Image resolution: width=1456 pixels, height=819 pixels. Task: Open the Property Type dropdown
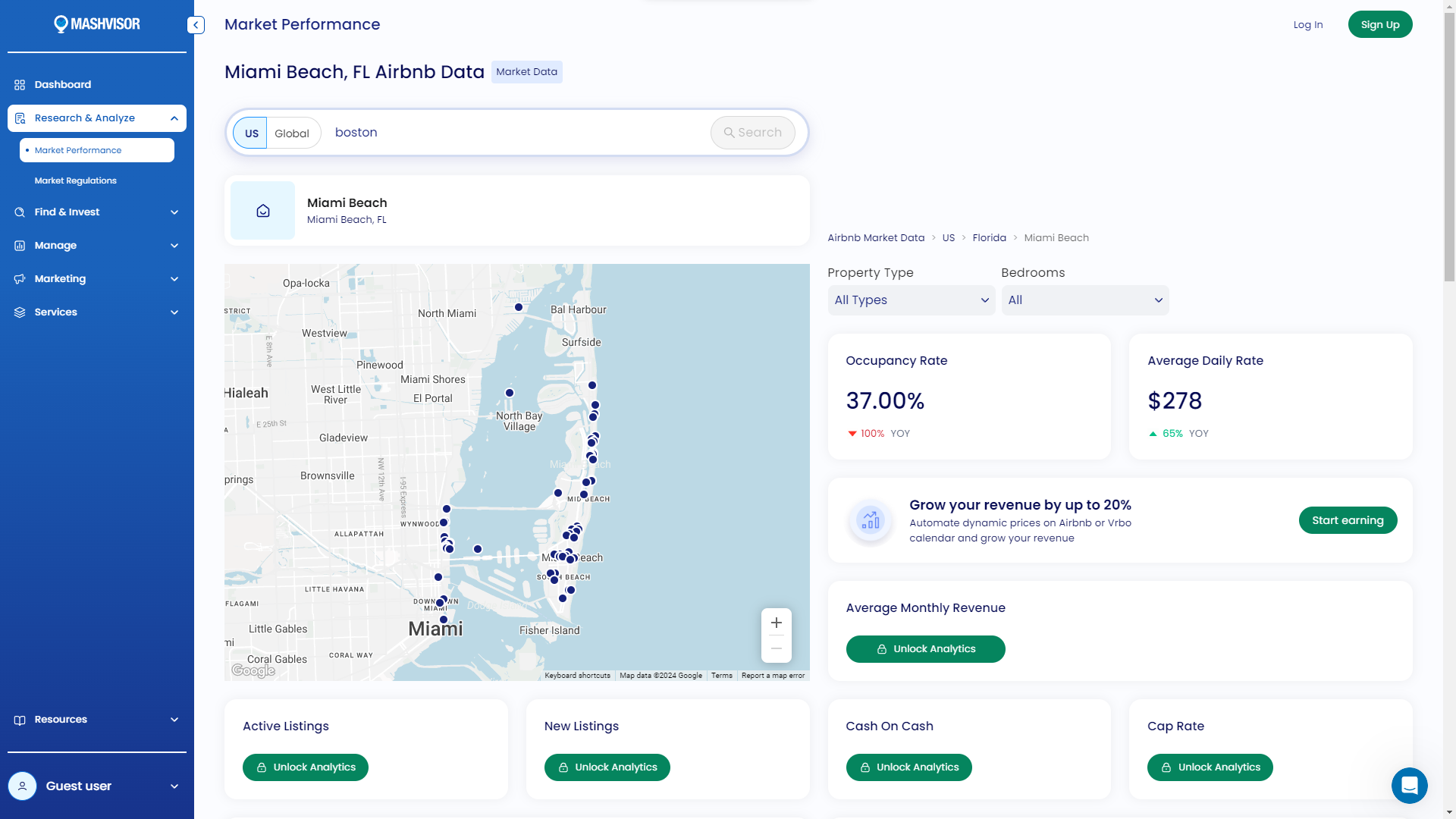click(911, 300)
